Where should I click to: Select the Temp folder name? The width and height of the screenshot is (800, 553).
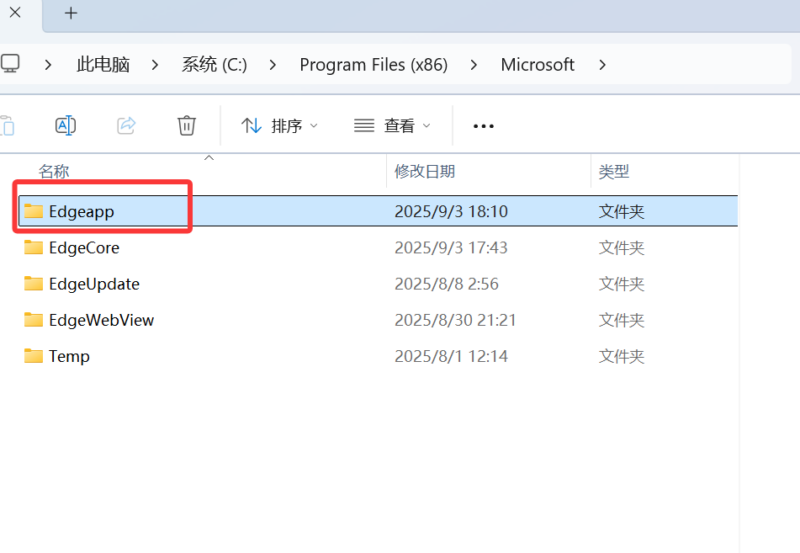[69, 357]
